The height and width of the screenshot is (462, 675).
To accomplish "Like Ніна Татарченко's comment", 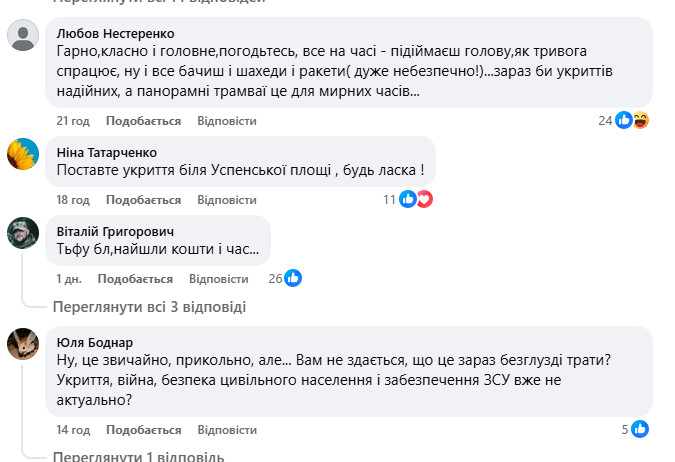I will click(143, 200).
